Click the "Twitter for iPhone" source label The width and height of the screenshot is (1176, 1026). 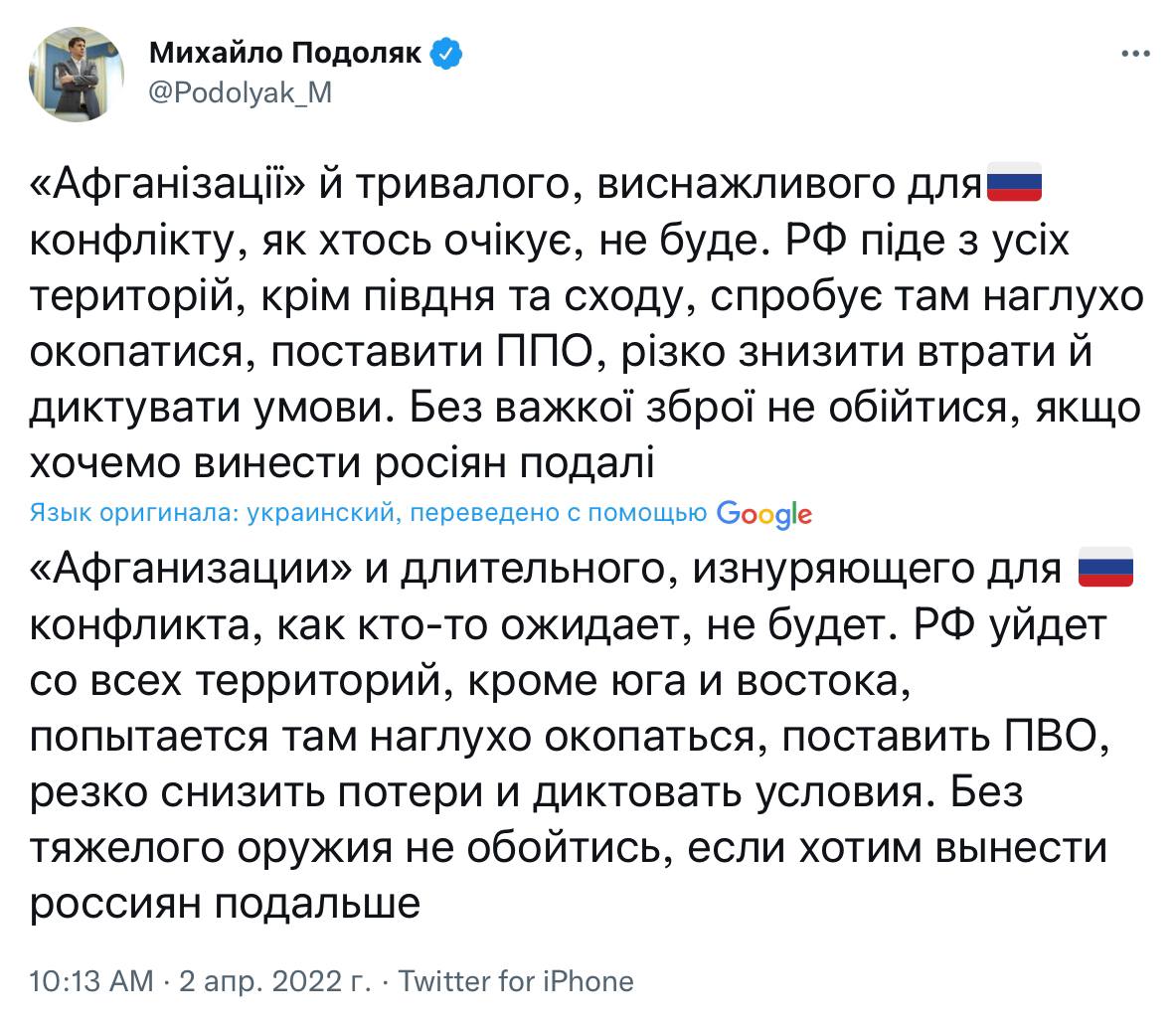point(516,981)
